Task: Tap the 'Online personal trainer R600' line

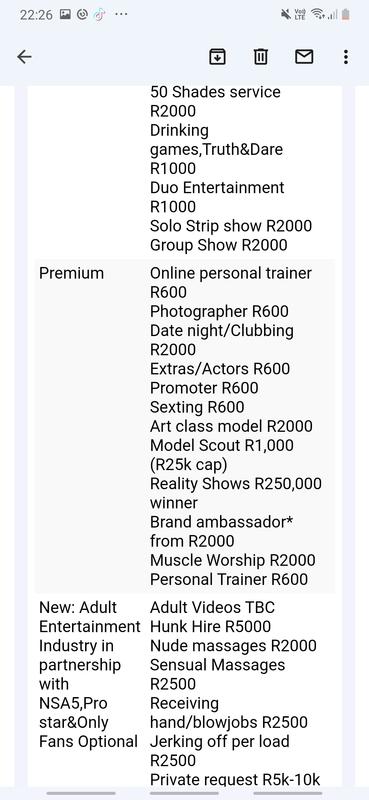Action: click(231, 283)
